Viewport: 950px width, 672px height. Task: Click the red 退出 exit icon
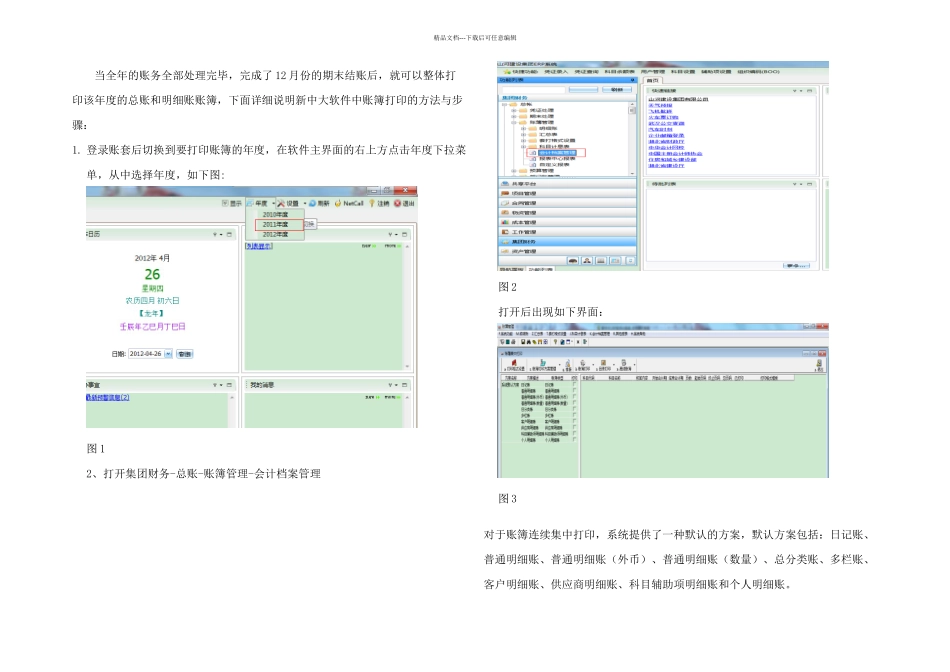tap(397, 203)
